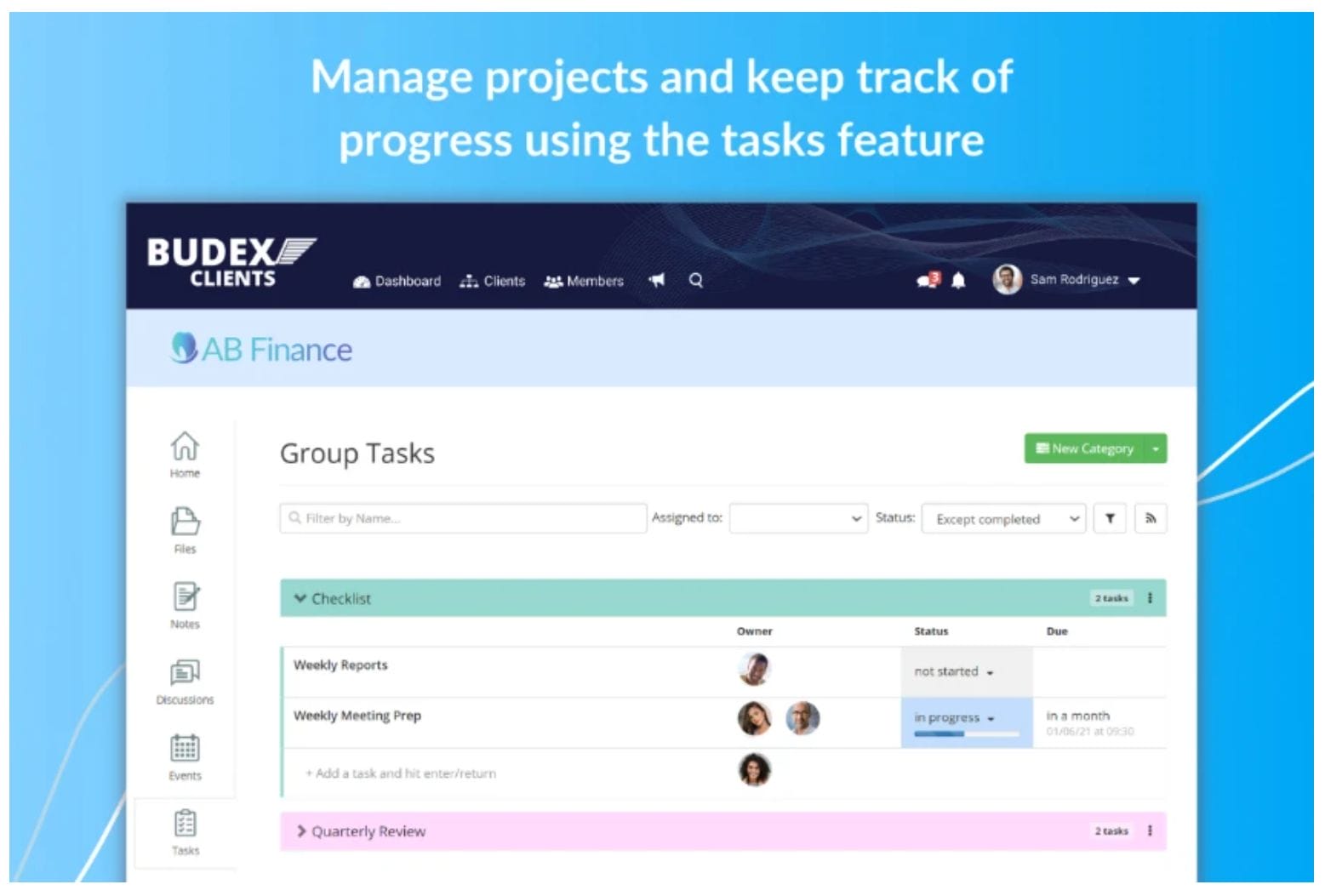
Task: Navigate to the Members menu item
Action: tap(583, 281)
